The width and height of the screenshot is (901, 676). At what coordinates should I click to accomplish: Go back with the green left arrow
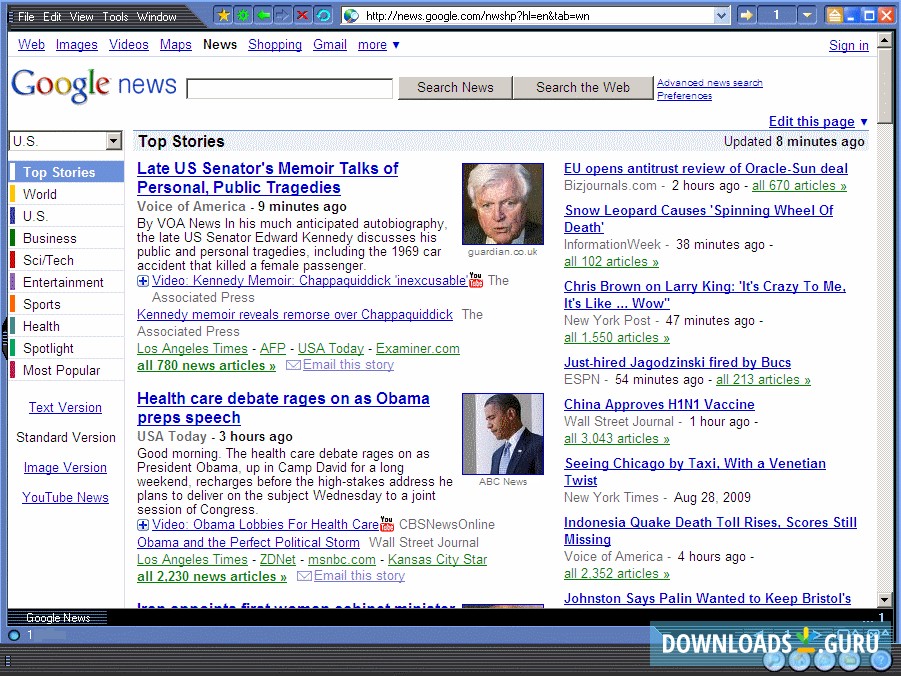pos(263,16)
